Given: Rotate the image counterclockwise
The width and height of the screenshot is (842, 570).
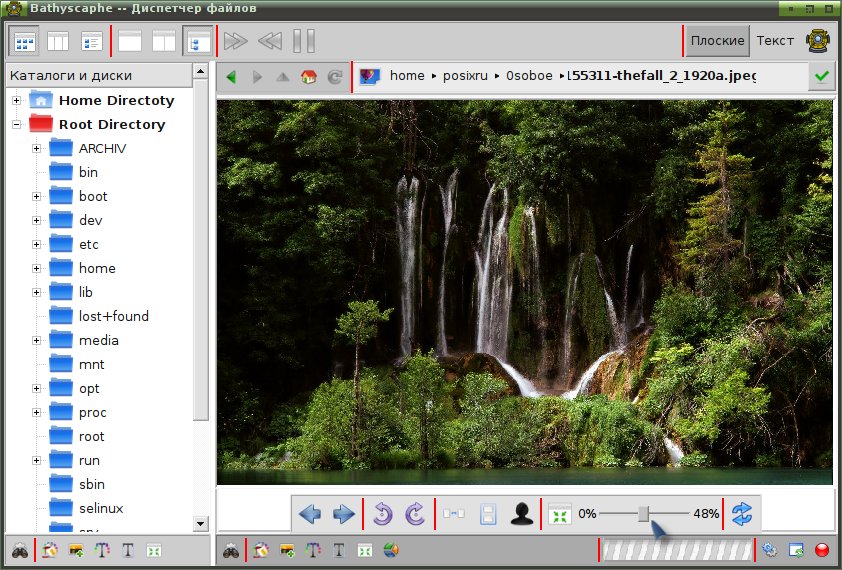Looking at the screenshot, I should click(x=382, y=514).
